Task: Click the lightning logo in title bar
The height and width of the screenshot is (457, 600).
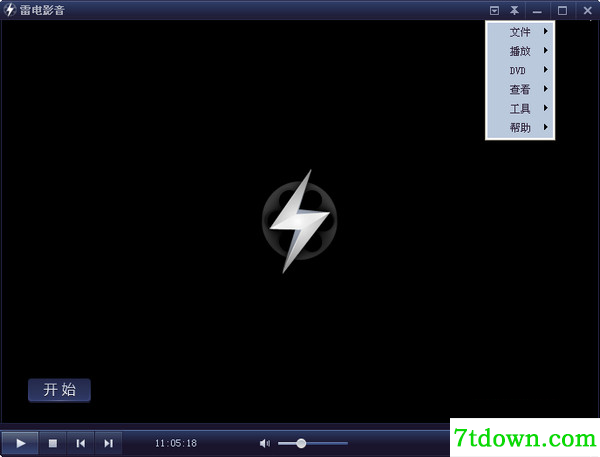Action: click(x=9, y=10)
